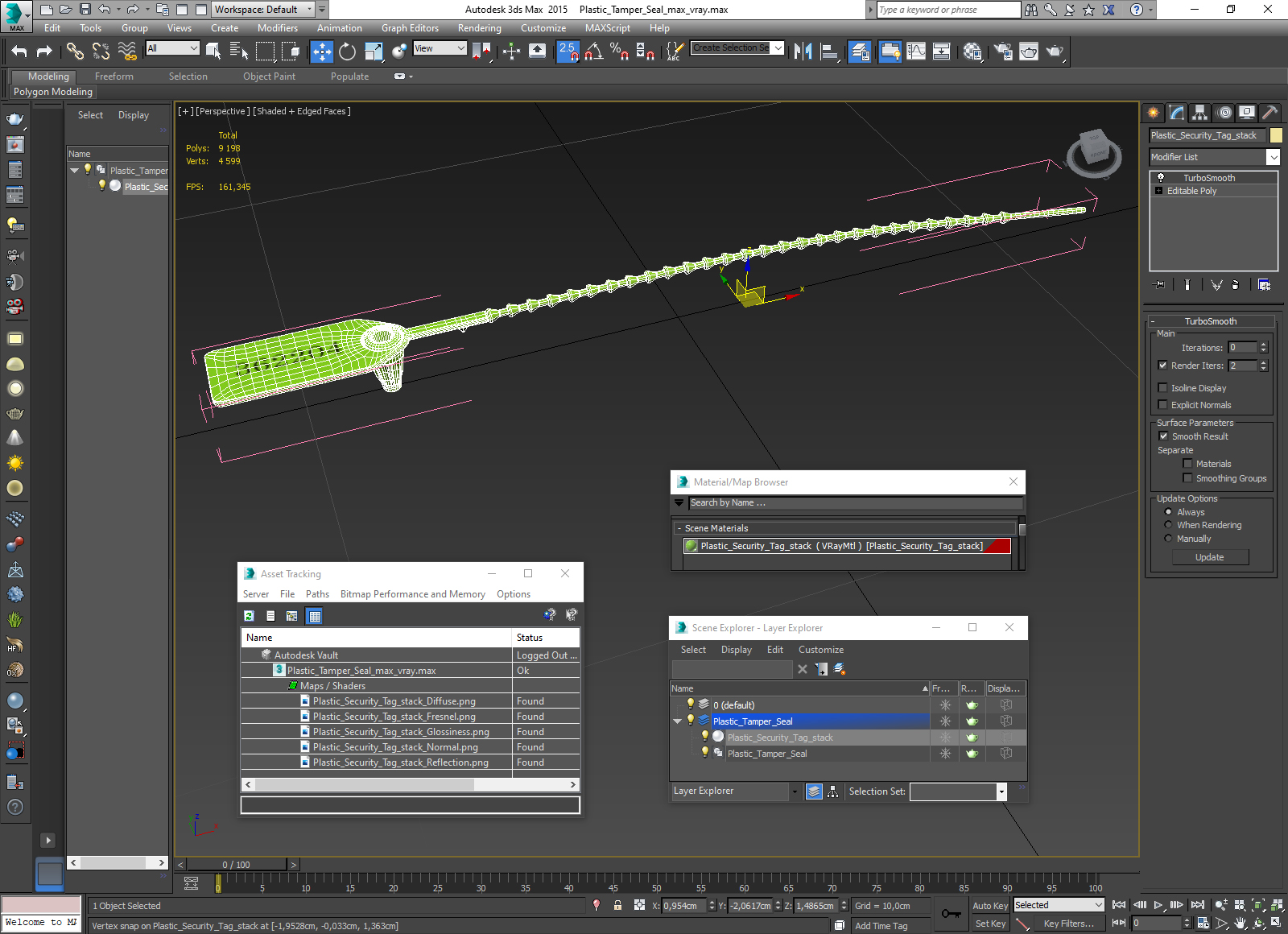1288x934 pixels.
Task: Select the Always update radio option
Action: coord(1168,512)
